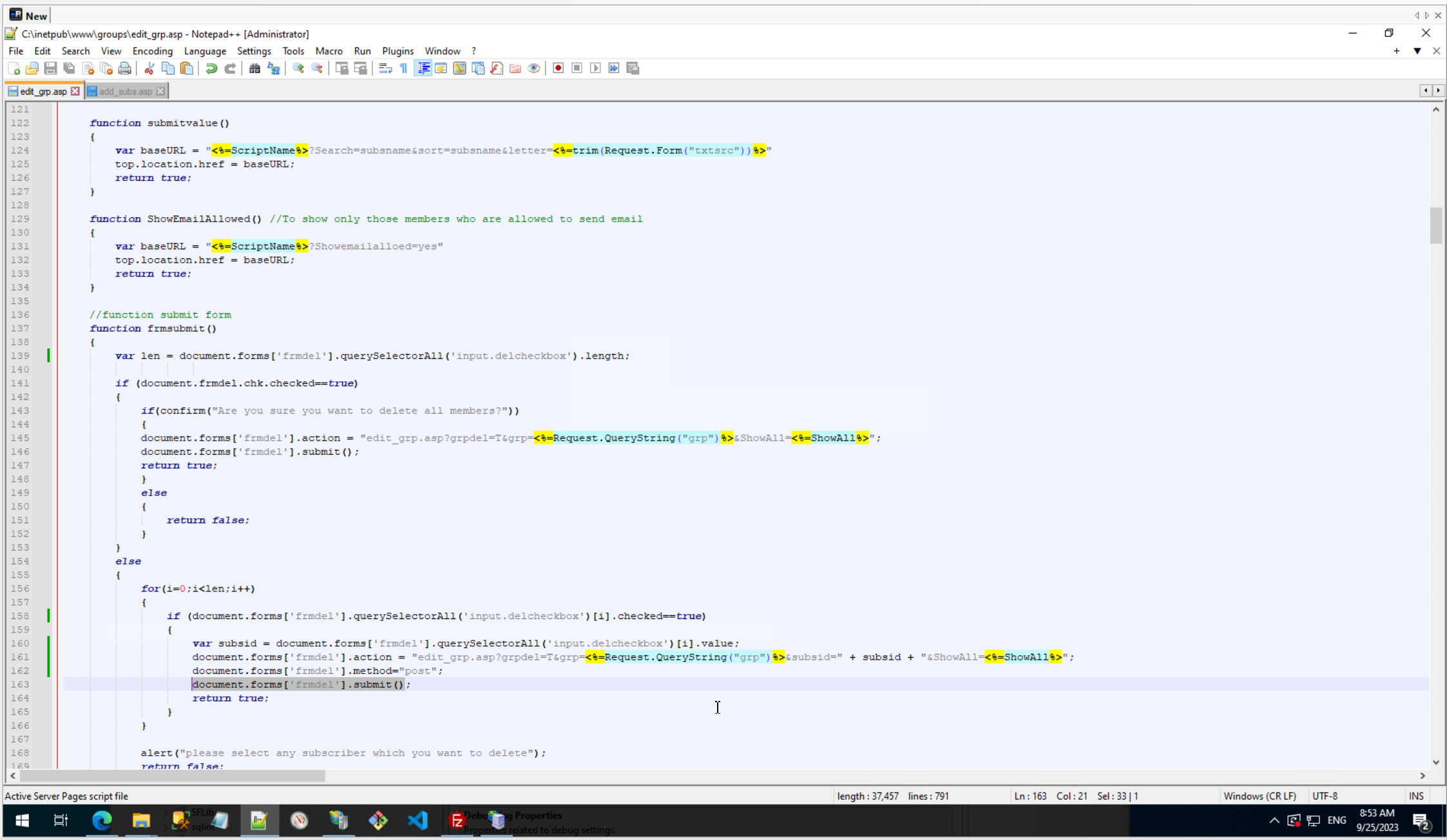Click the Find binoculars toolbar icon
The image size is (1447, 840).
coord(254,68)
